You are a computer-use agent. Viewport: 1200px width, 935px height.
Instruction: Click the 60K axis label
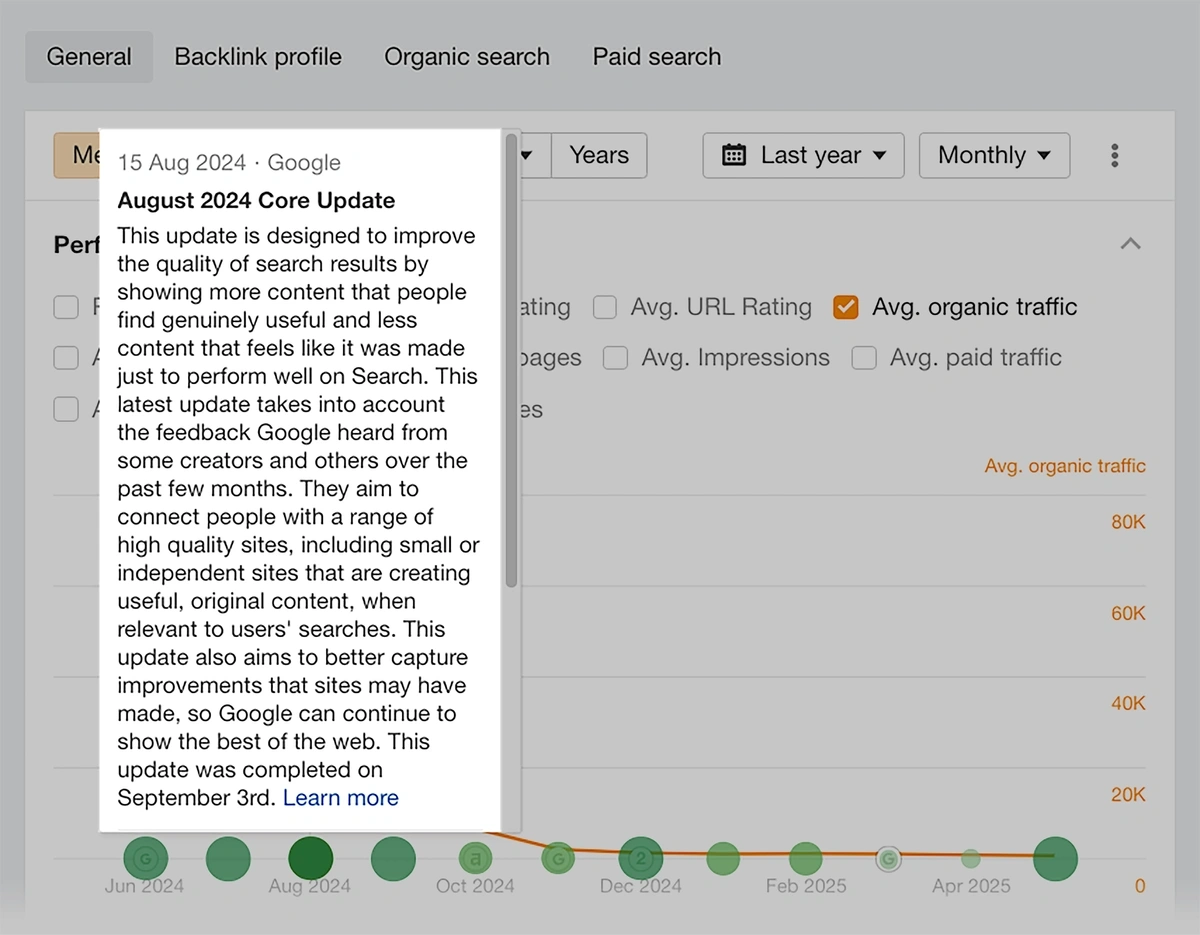1128,613
